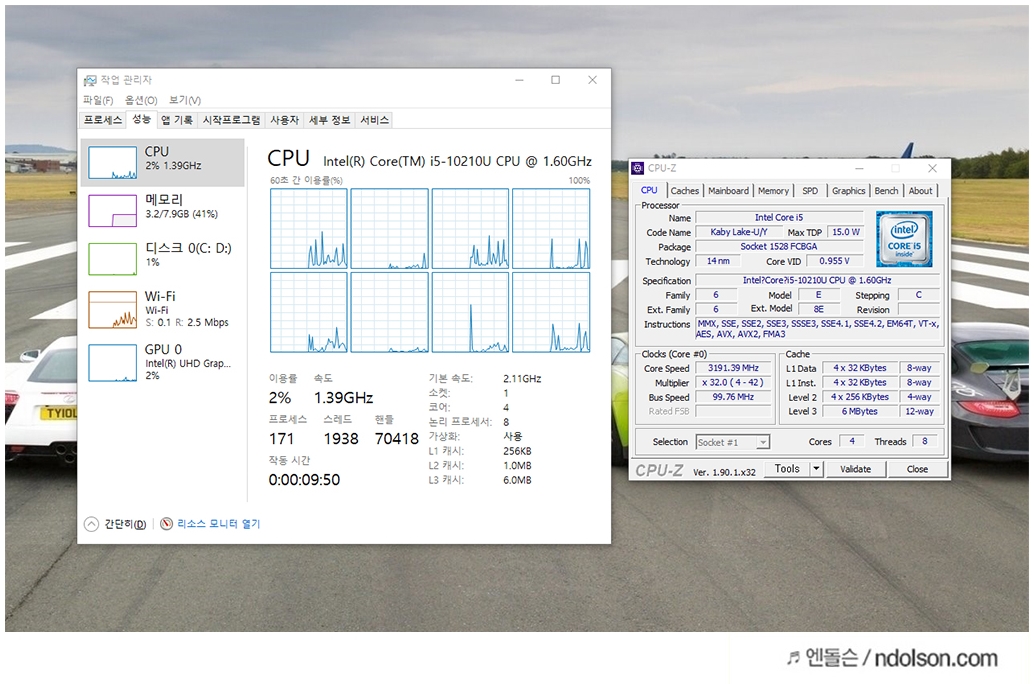Click the Core Speed 3191.39 MHz field
This screenshot has height=684, width=1034.
[x=733, y=368]
